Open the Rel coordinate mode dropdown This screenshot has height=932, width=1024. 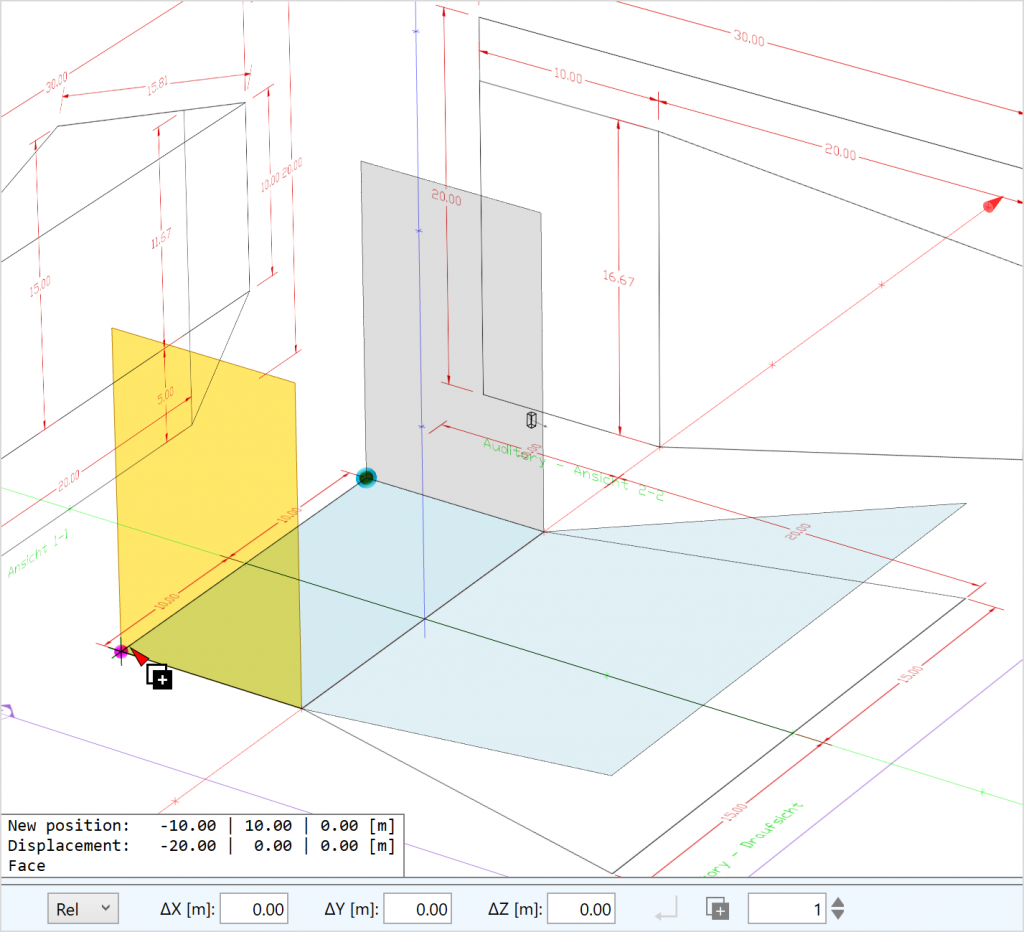[83, 908]
